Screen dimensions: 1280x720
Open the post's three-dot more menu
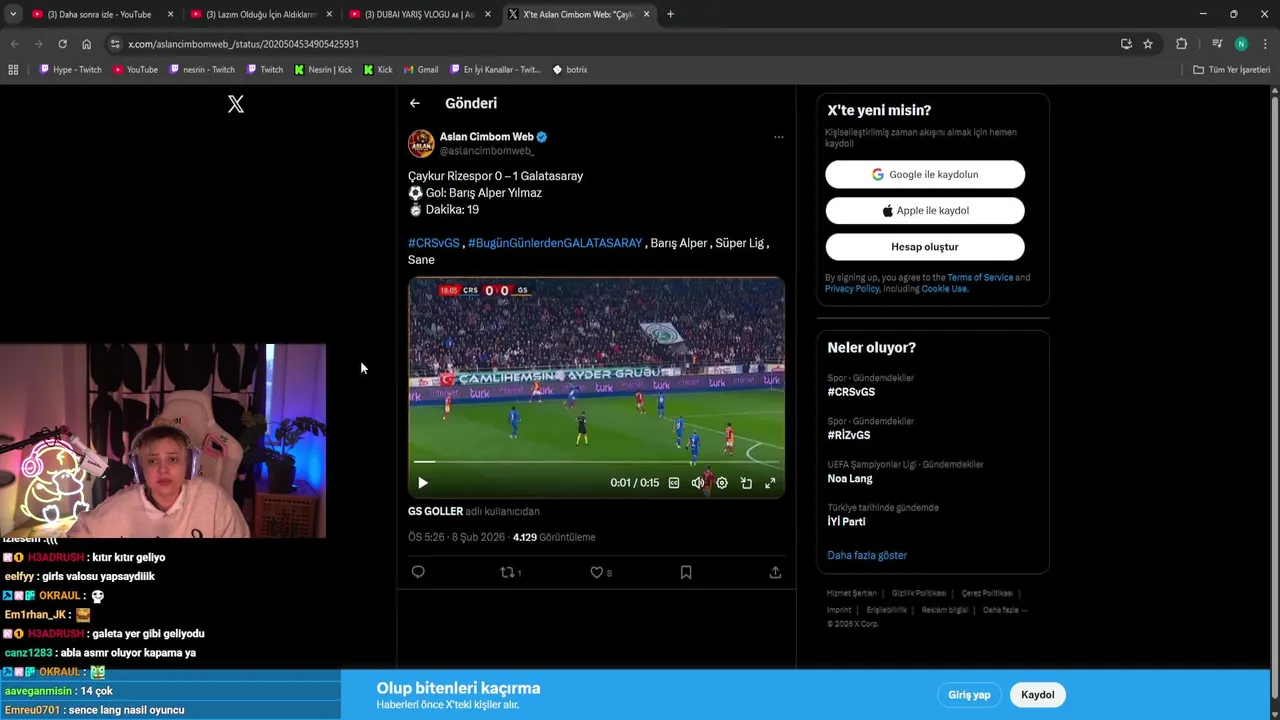coord(778,137)
